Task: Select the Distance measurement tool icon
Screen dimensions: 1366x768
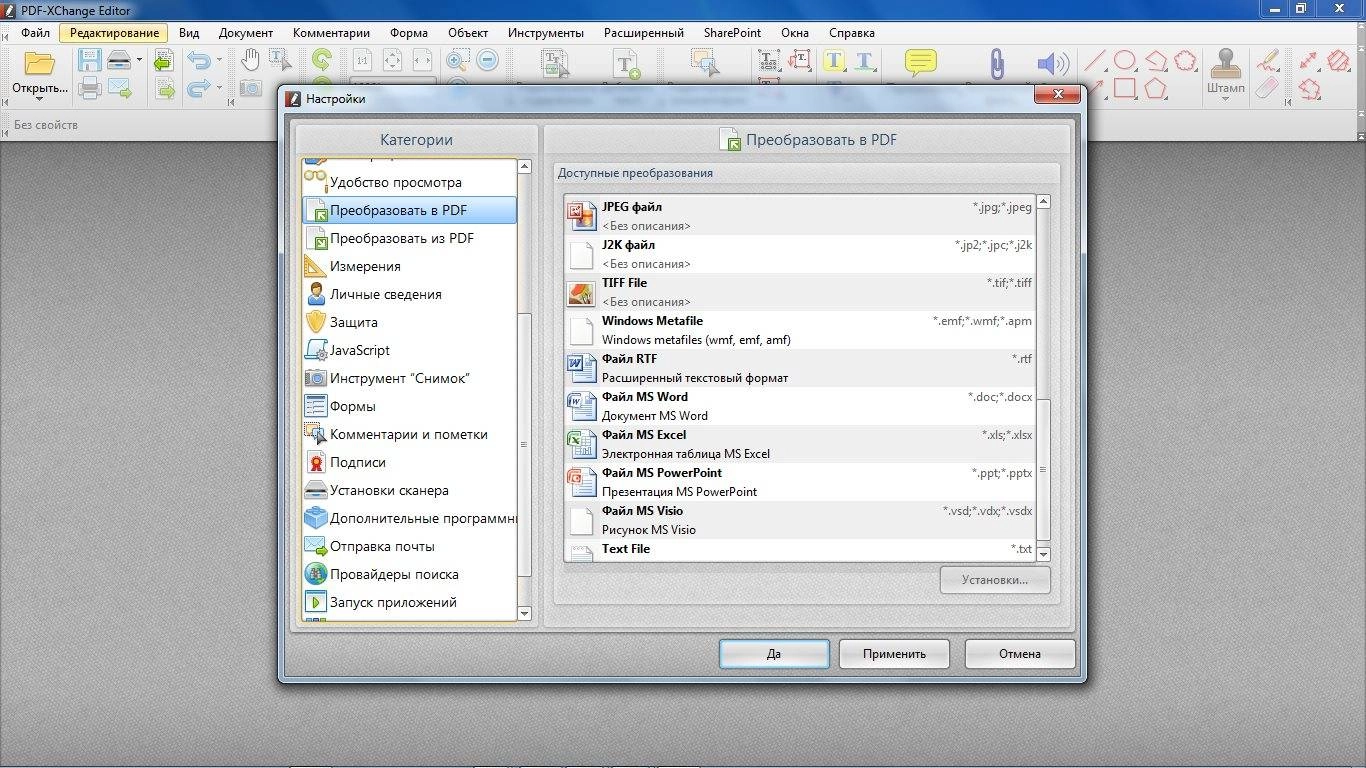Action: coord(1308,60)
